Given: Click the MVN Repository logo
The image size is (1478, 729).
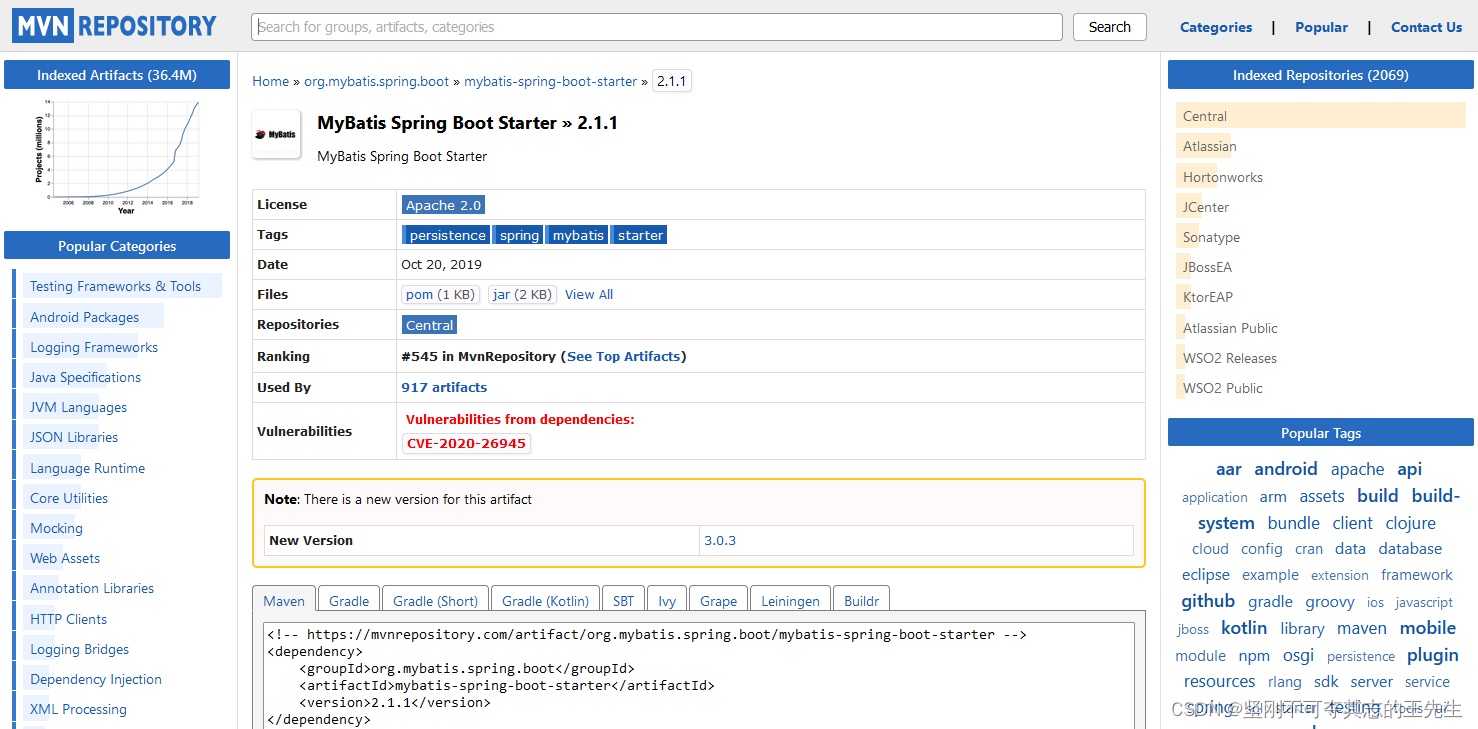Looking at the screenshot, I should point(114,26).
